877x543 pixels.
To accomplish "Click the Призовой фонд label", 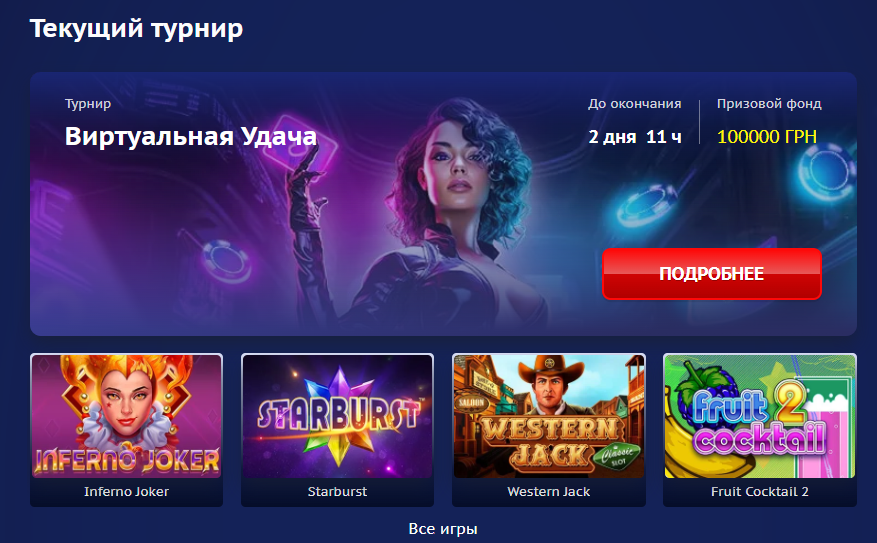I will tap(769, 103).
